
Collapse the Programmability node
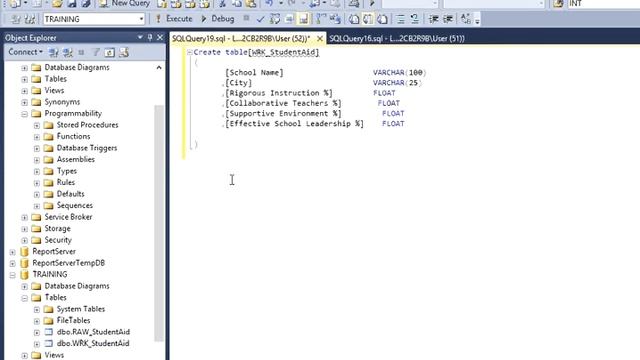click(x=24, y=114)
